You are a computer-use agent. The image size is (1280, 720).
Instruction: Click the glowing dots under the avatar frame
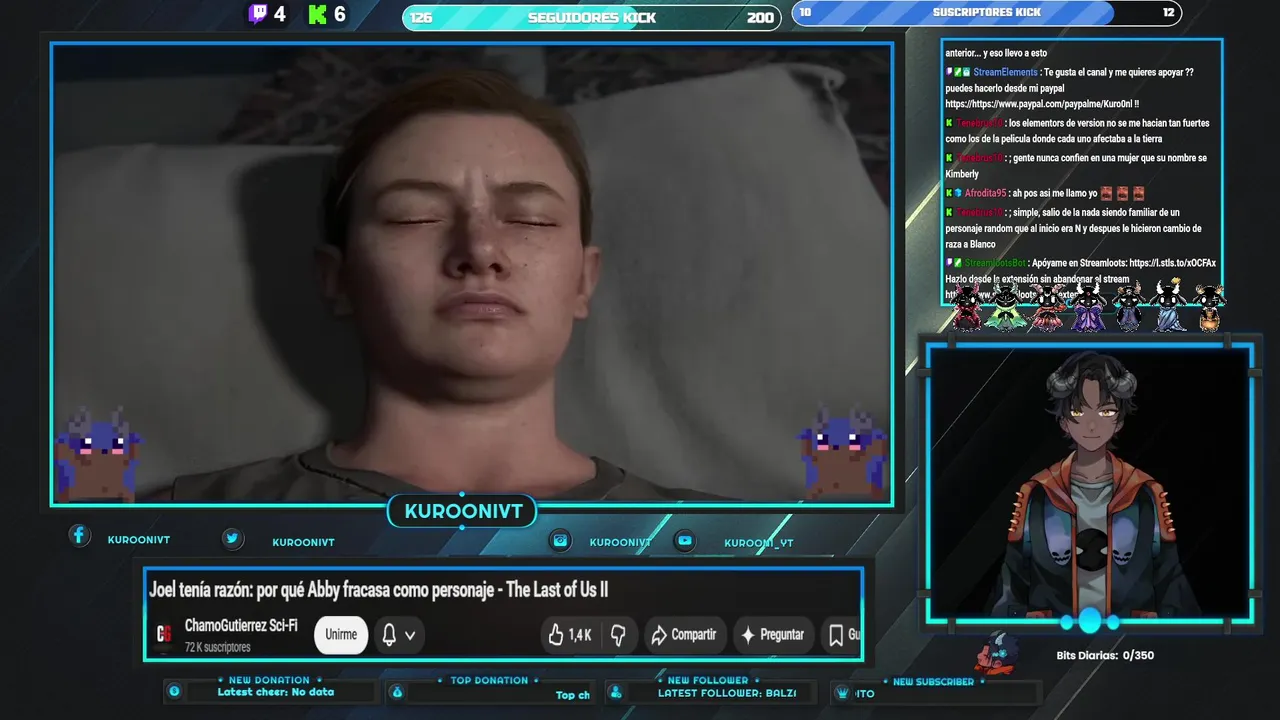(x=1089, y=622)
